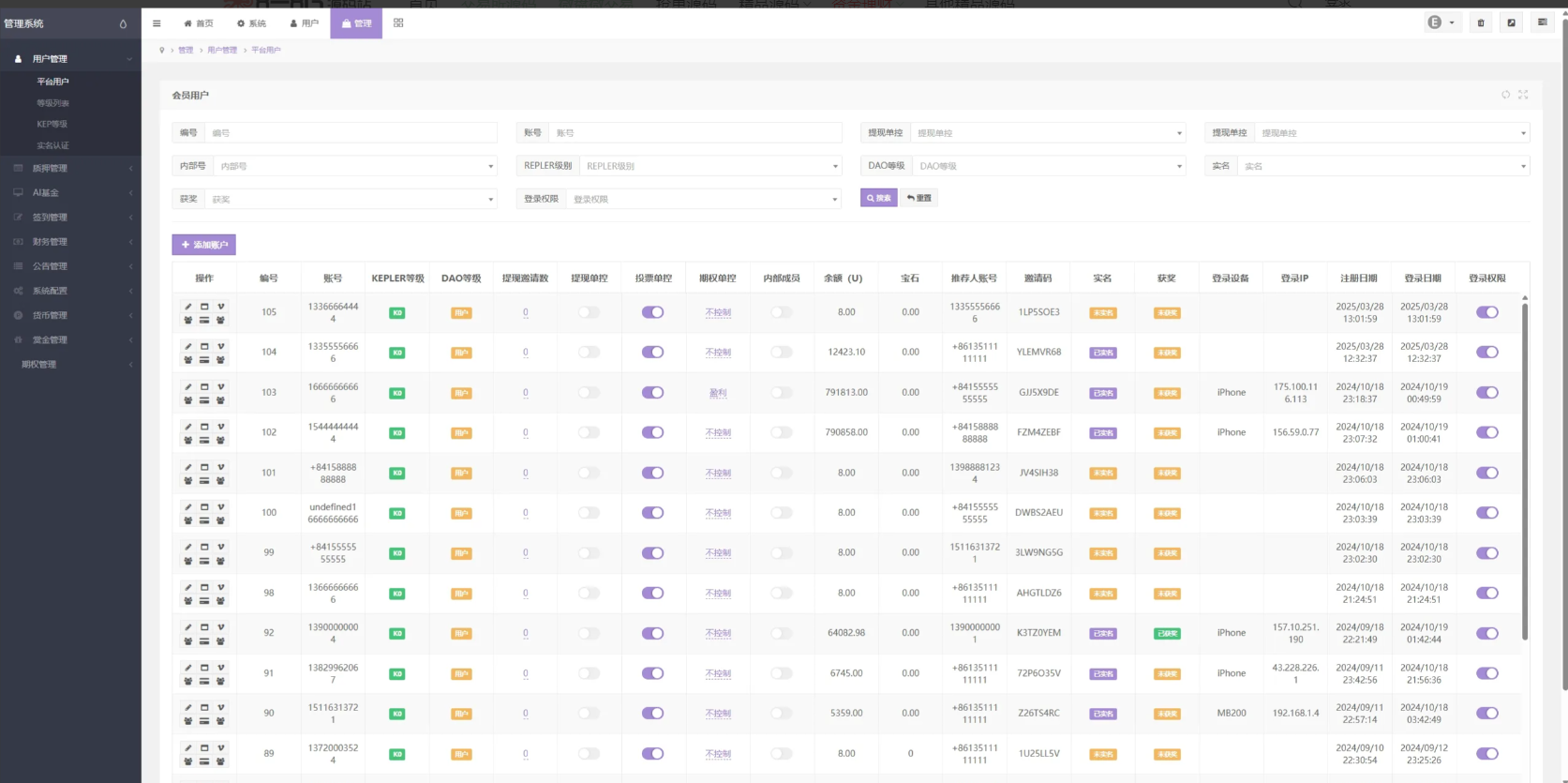Click fullscreen expand icon in 会员用户 panel
1568x783 pixels.
[1523, 95]
